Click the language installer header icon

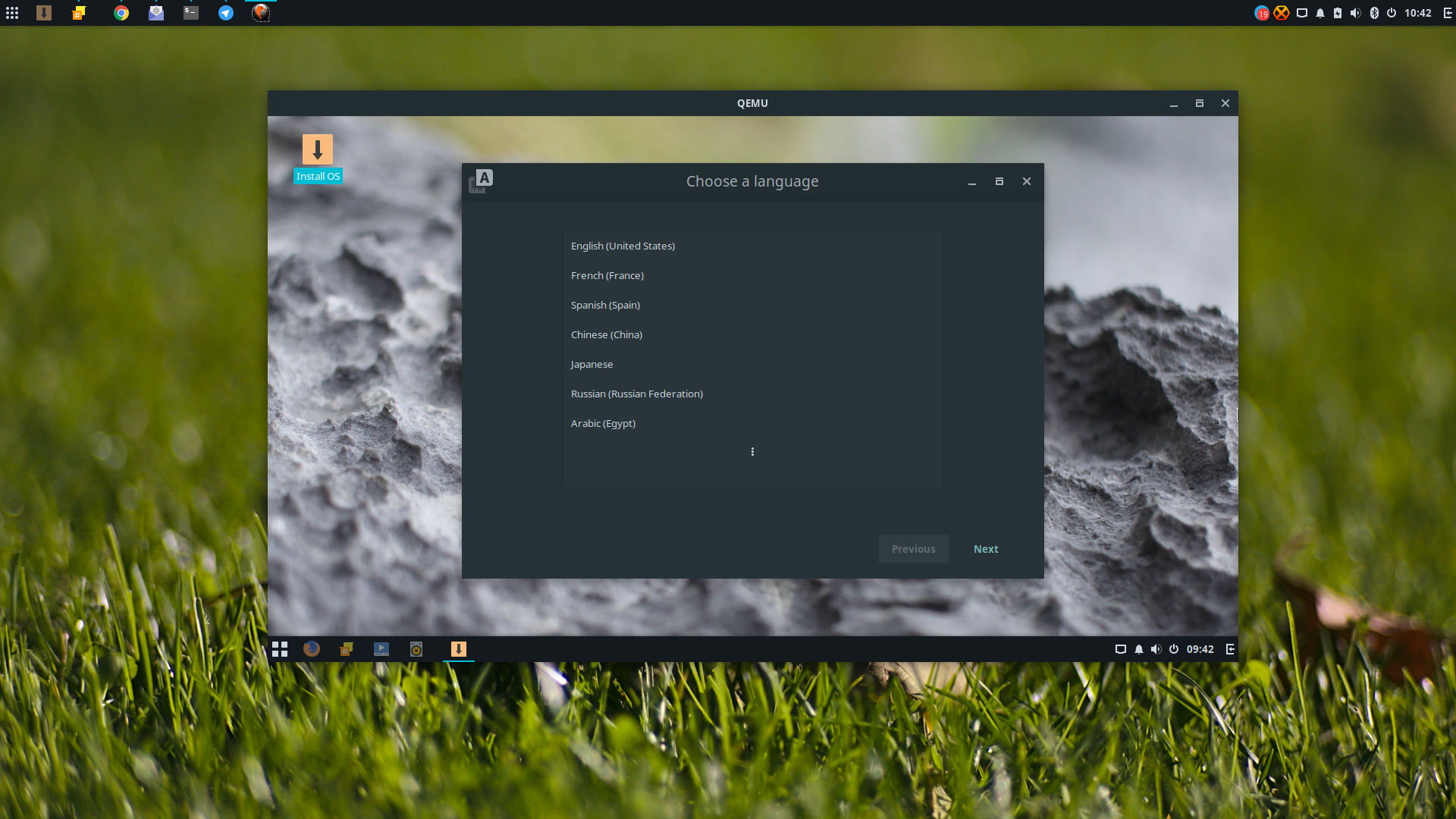pos(481,181)
